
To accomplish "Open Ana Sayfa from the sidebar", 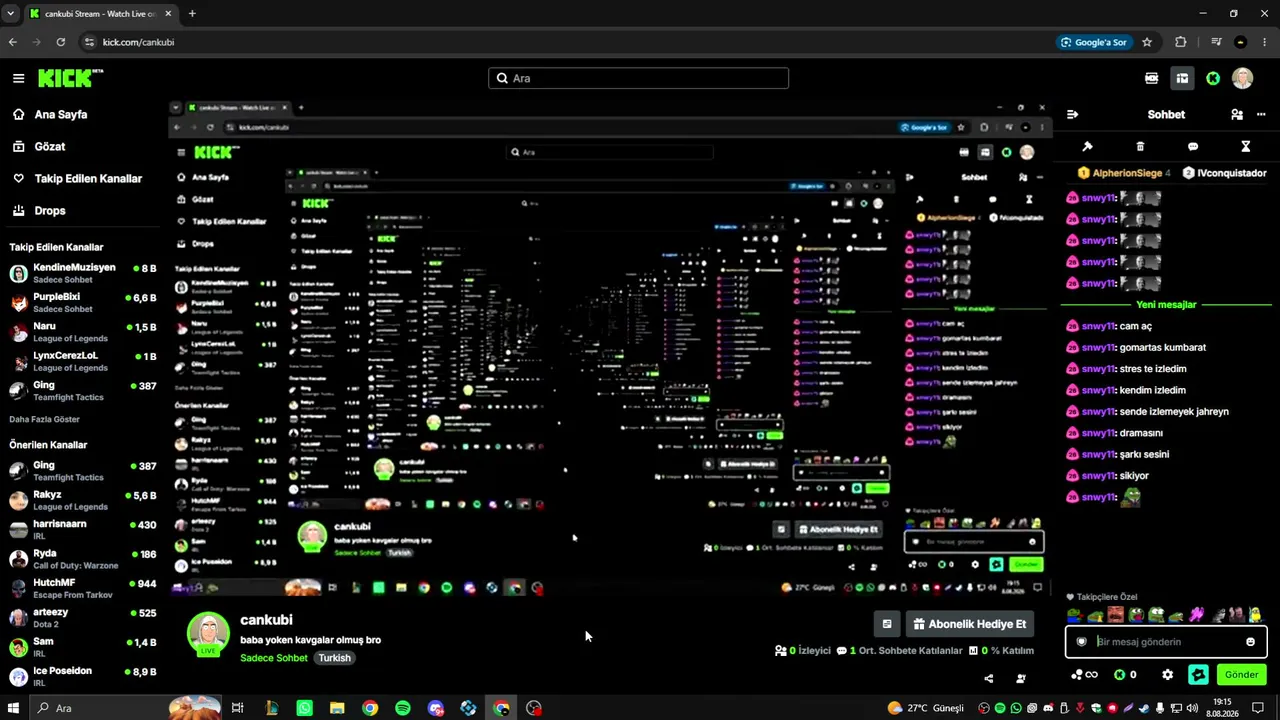I will click(61, 115).
